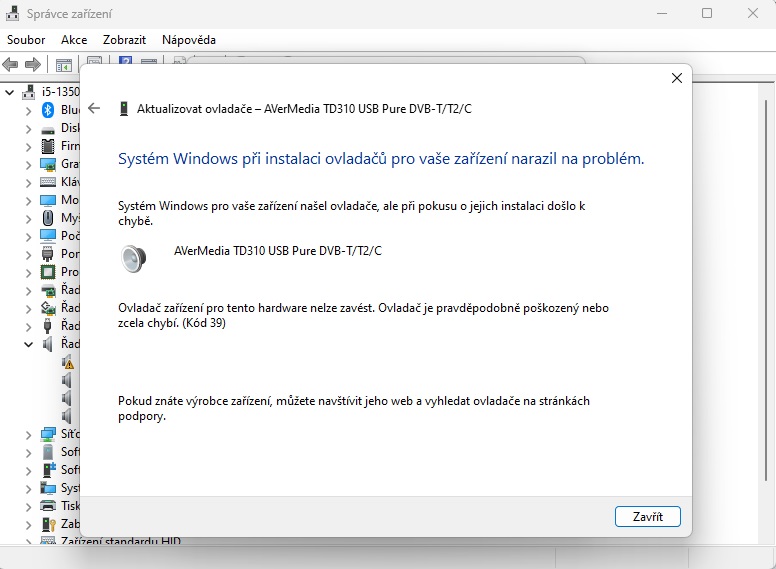Image resolution: width=776 pixels, height=569 pixels.
Task: Collapse the root computer node i5-1350
Action: coord(10,92)
